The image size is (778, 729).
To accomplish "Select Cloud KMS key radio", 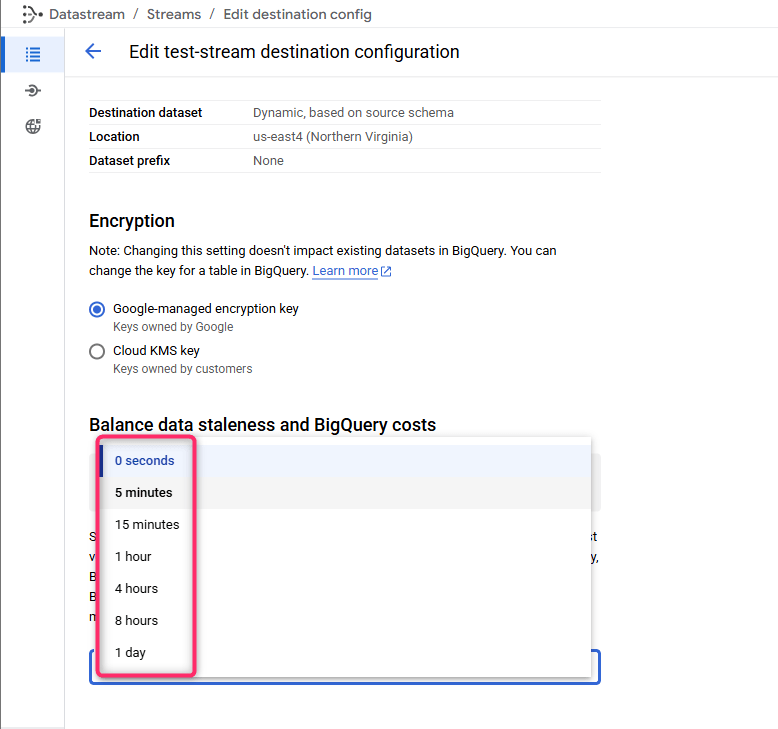I will coord(97,351).
